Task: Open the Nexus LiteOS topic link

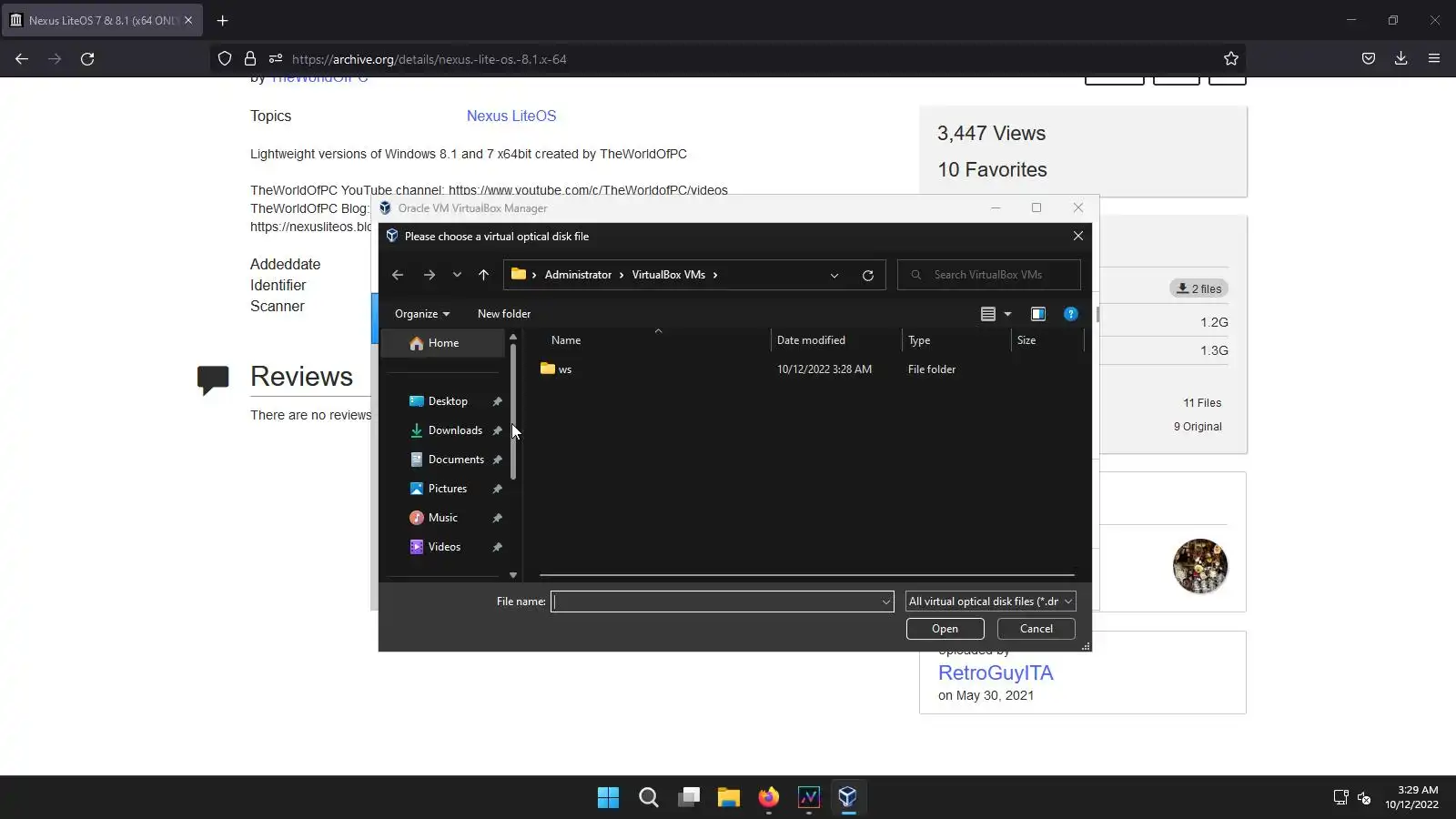Action: (x=511, y=116)
